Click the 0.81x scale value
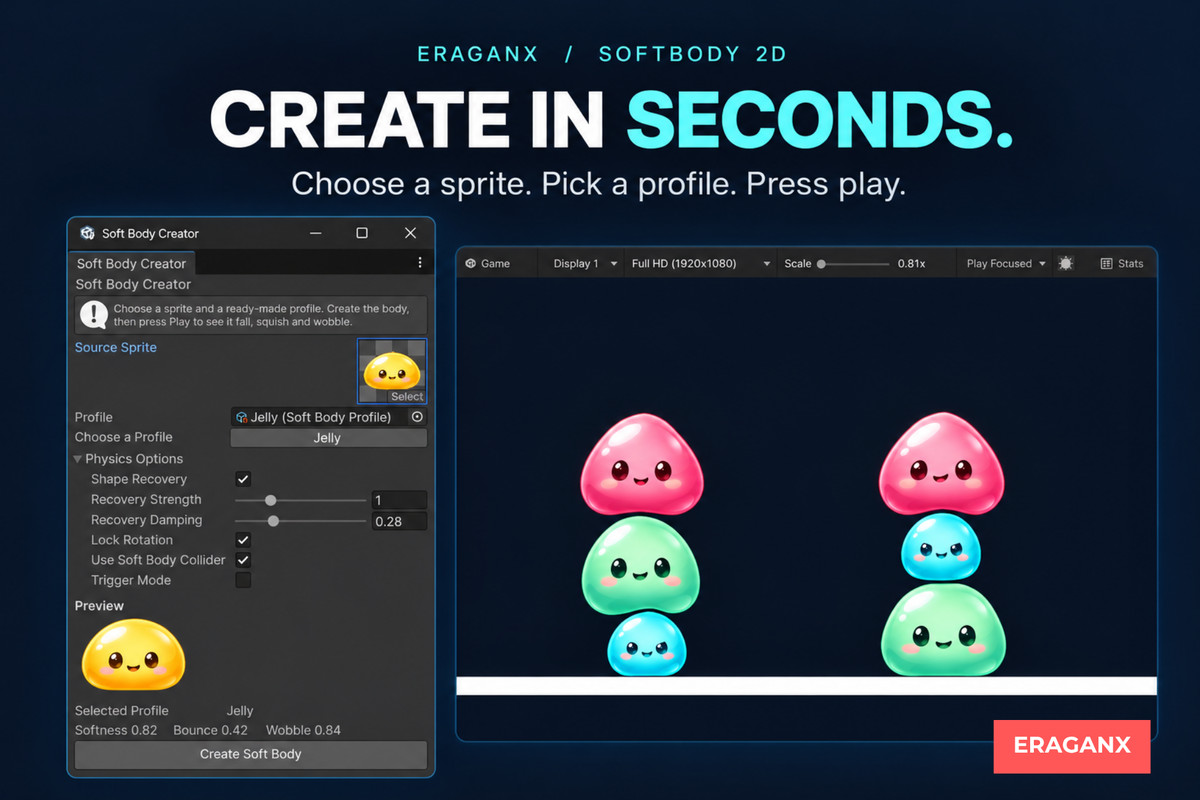Viewport: 1200px width, 800px height. tap(911, 264)
